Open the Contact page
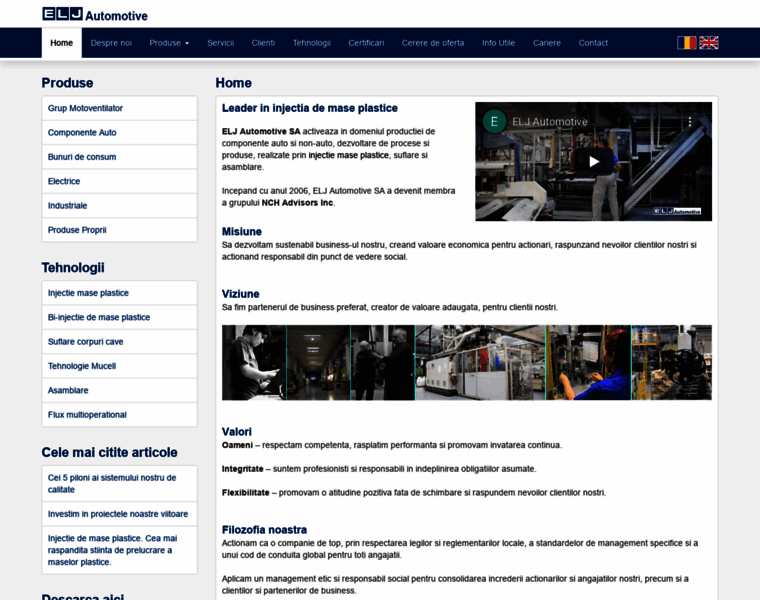Image resolution: width=760 pixels, height=600 pixels. [x=593, y=43]
